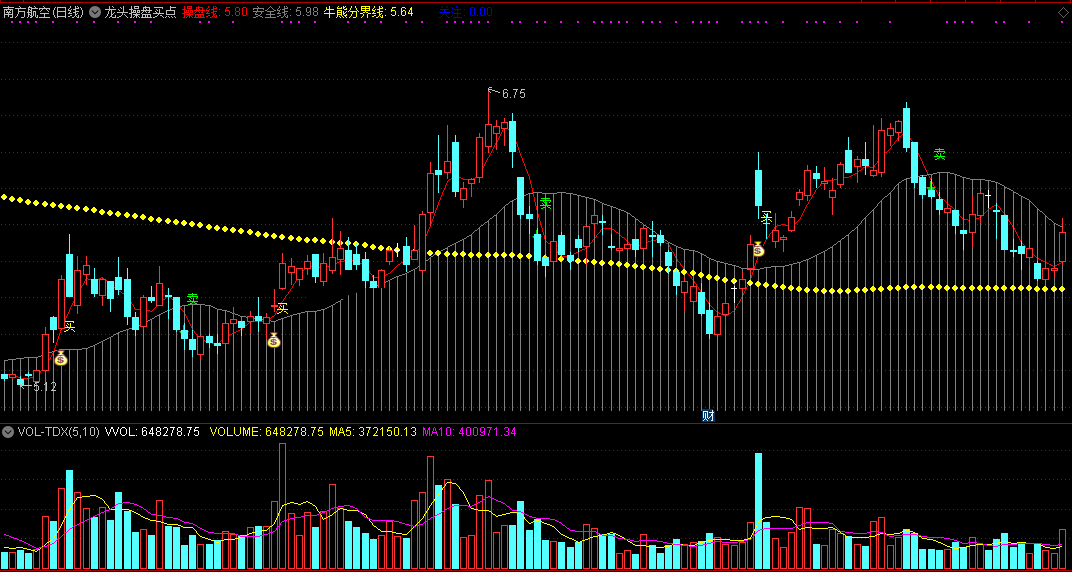Select the 操盘线: 5.80 value label
1072x572 pixels.
(x=214, y=12)
